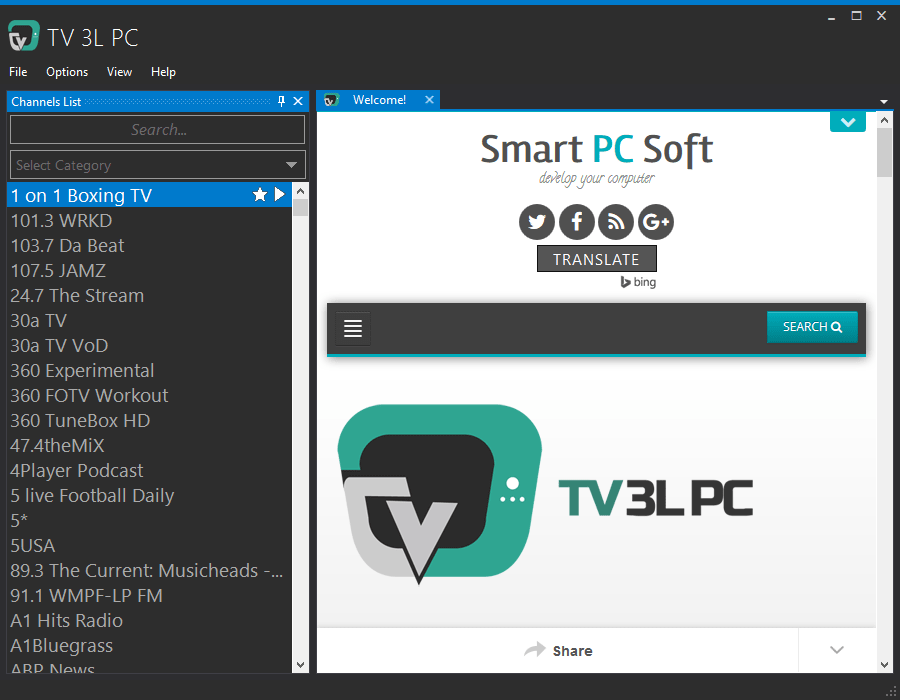Select channel 5*
The image size is (900, 700).
click(149, 520)
